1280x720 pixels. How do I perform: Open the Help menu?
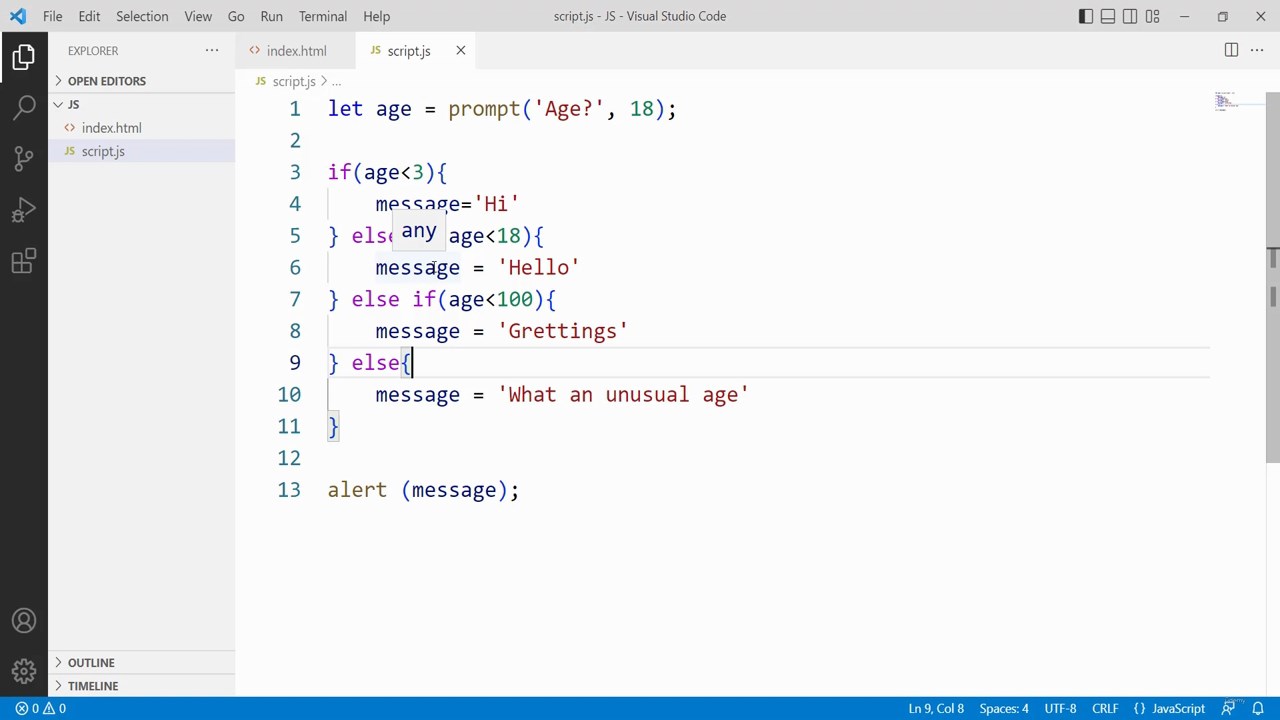pos(376,16)
